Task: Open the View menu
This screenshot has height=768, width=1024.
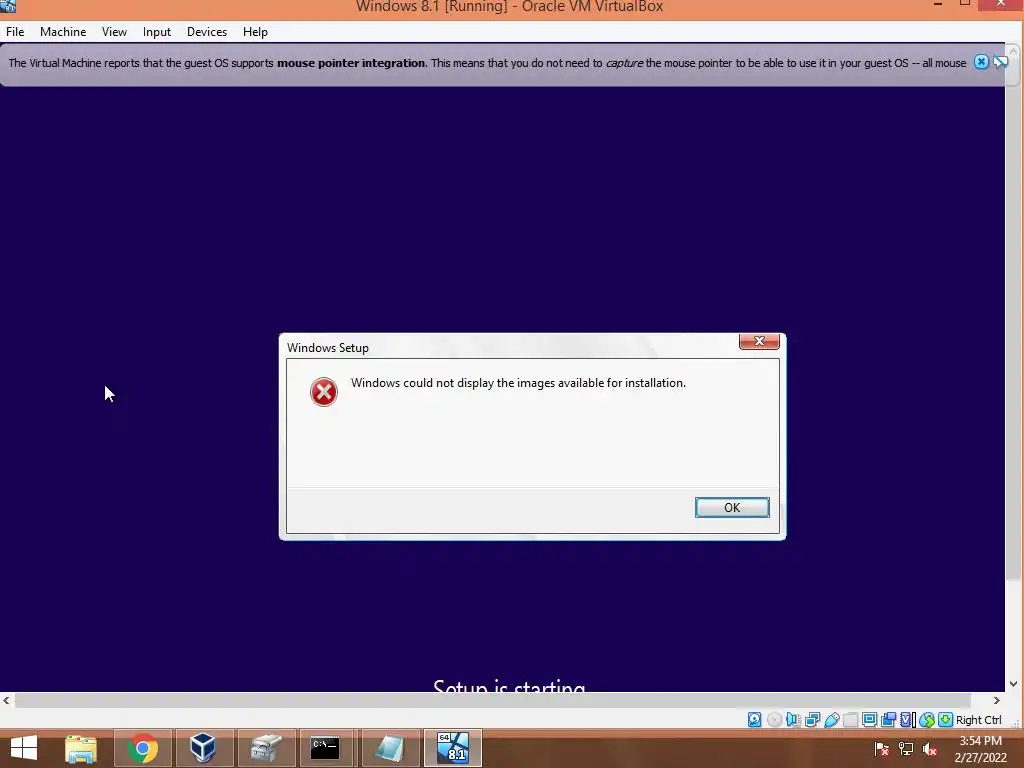Action: coord(114,31)
